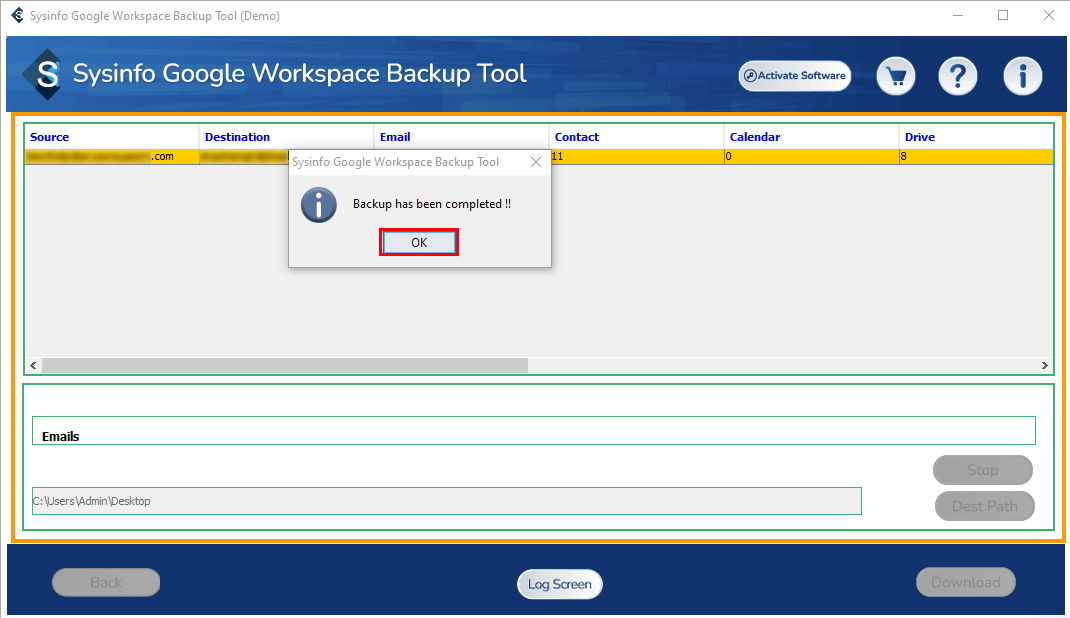Click the blue info icon in the dialog
This screenshot has width=1070, height=618.
click(x=319, y=204)
